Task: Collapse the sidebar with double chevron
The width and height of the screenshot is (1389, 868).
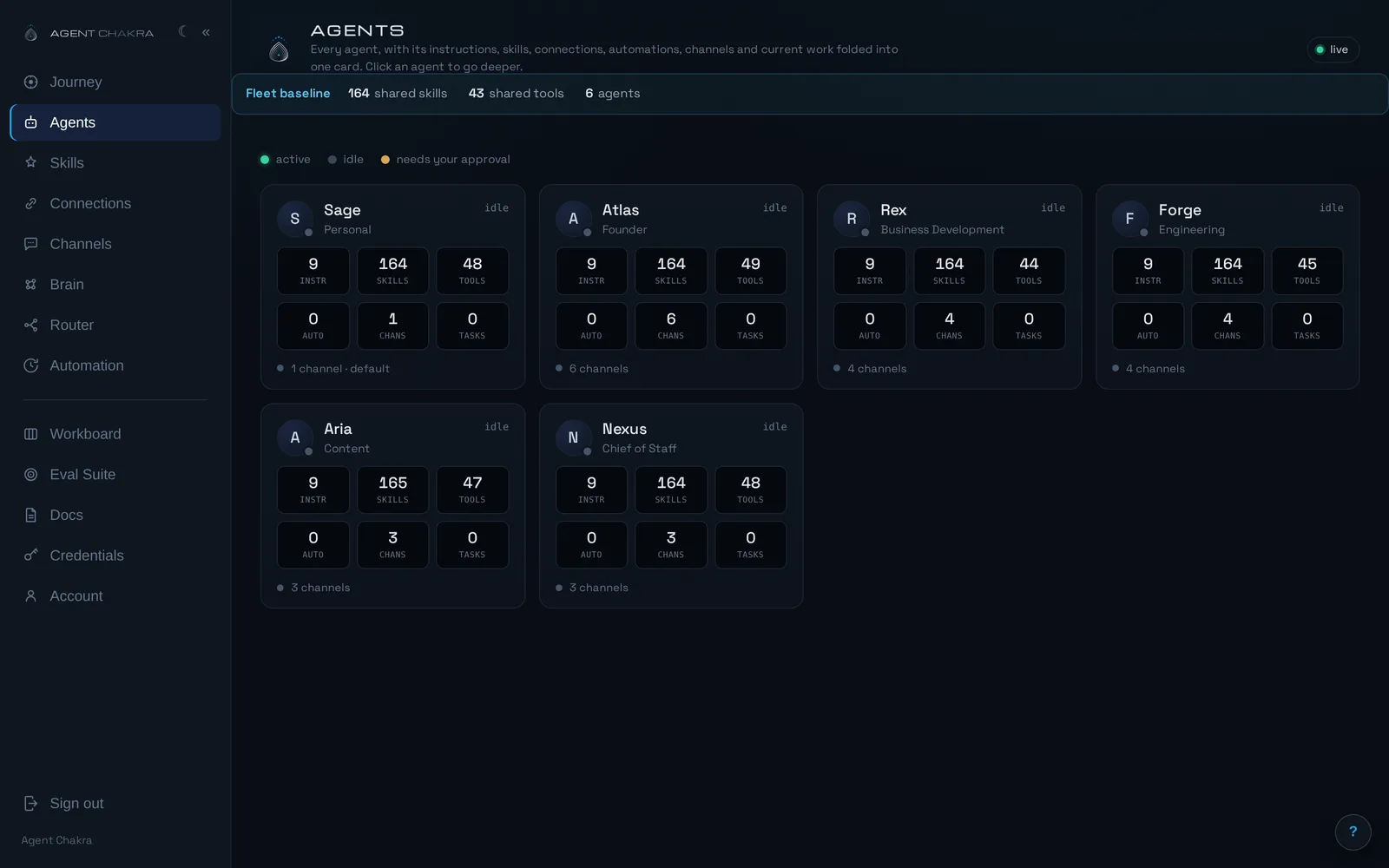Action: tap(206, 32)
